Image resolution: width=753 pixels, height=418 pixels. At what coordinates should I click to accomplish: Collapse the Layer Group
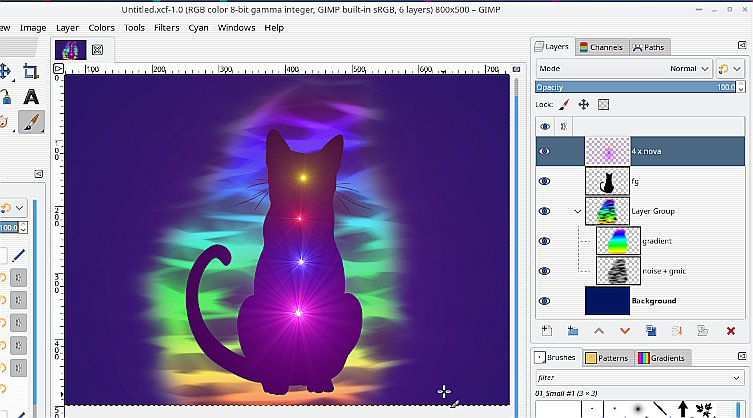577,212
